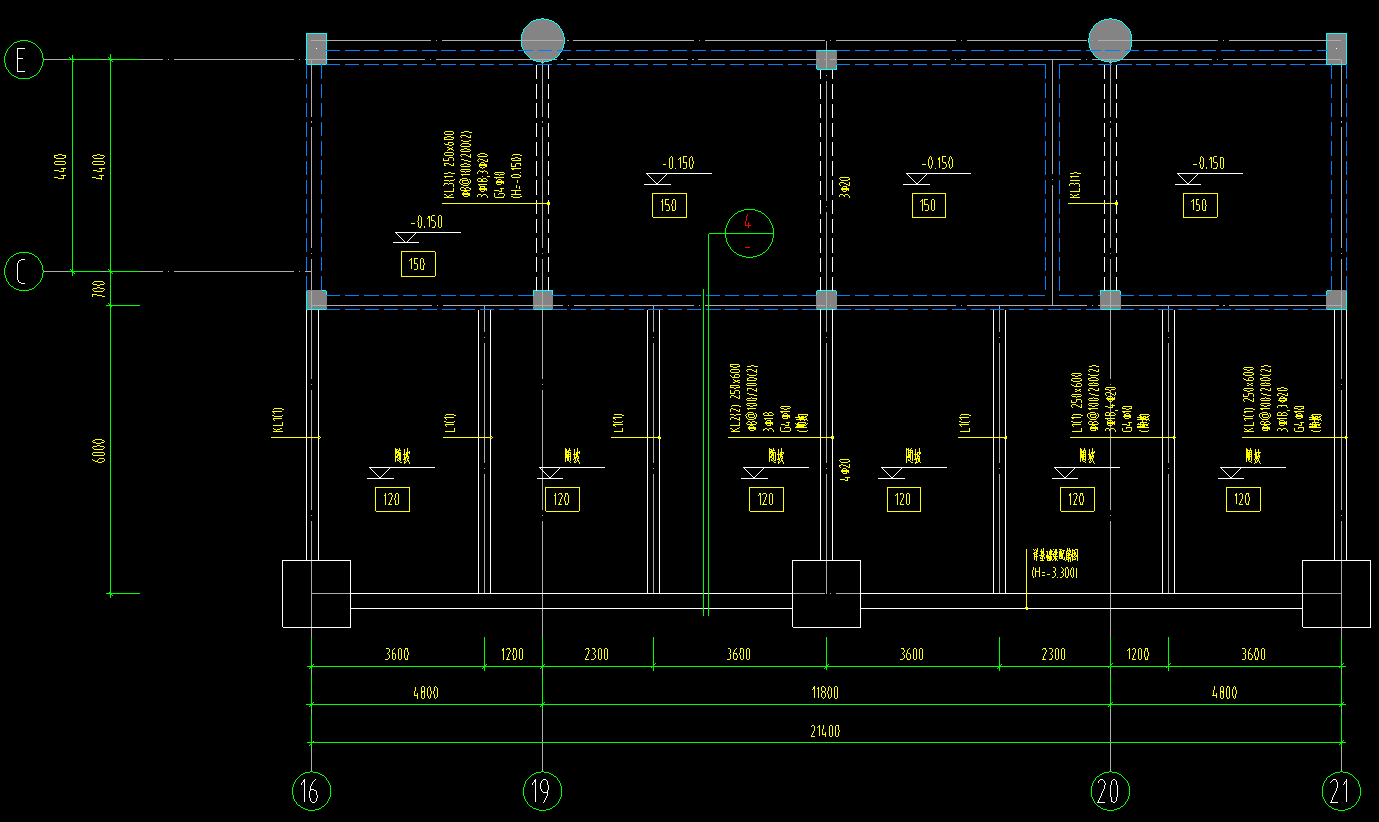This screenshot has width=1379, height=822.
Task: Click the 150 slab box right of 3Φ20 label
Action: (928, 205)
